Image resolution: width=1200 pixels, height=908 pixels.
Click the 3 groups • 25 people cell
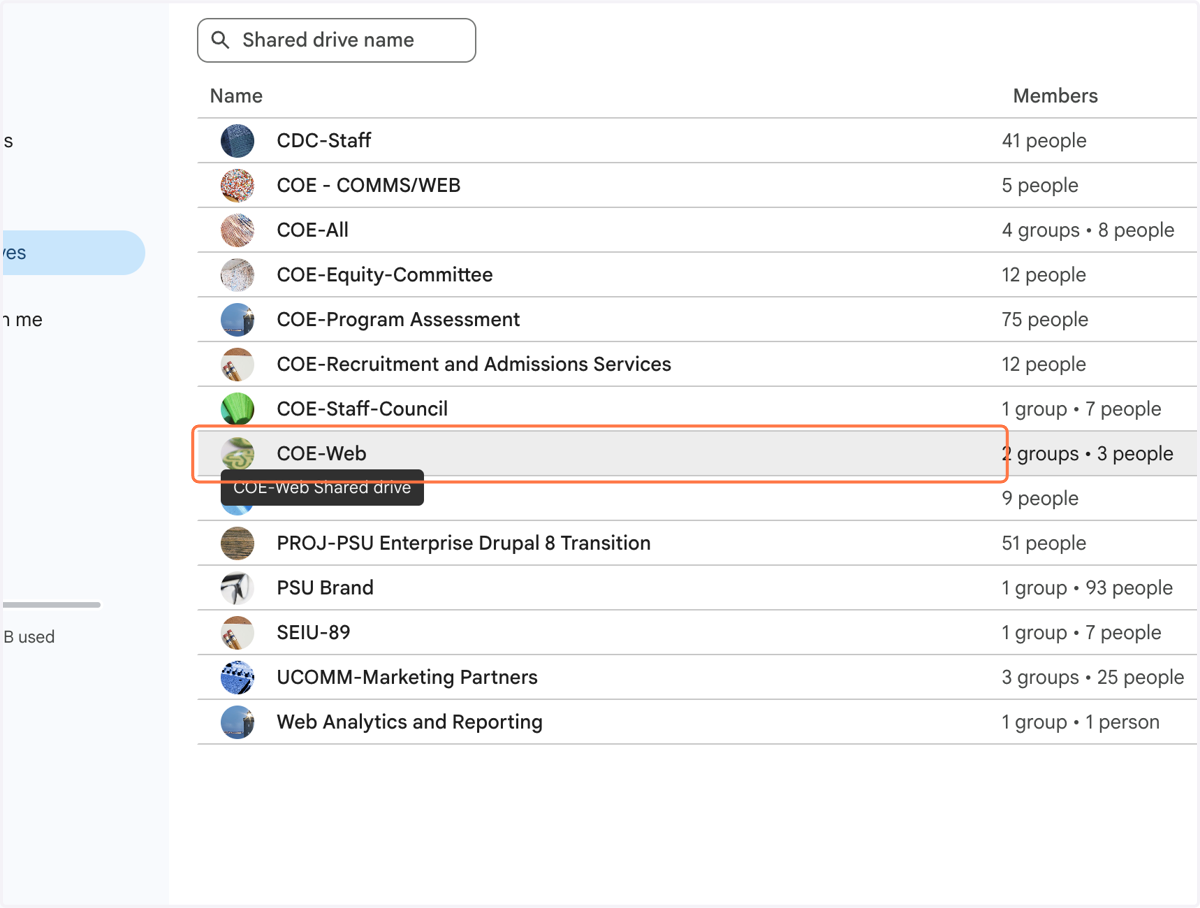1093,677
